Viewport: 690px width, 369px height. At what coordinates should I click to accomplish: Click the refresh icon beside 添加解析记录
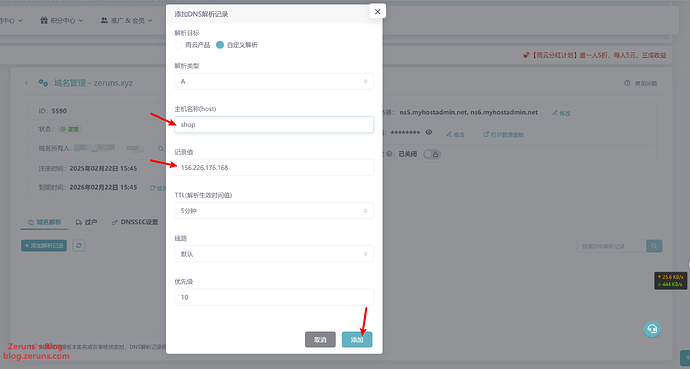[79, 245]
